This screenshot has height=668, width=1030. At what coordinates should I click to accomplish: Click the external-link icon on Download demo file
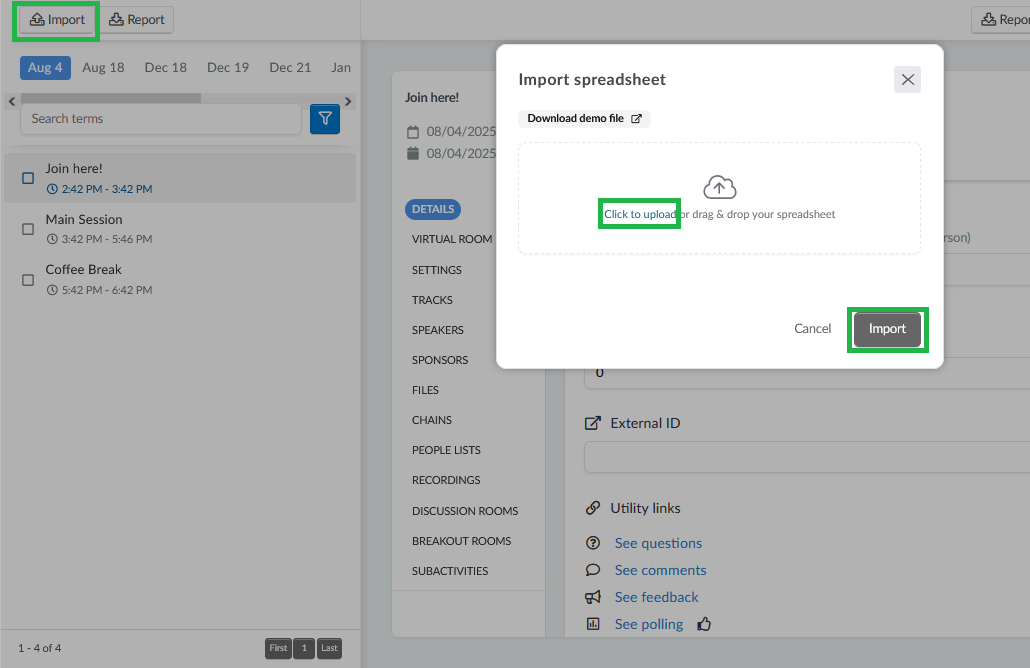tap(637, 119)
